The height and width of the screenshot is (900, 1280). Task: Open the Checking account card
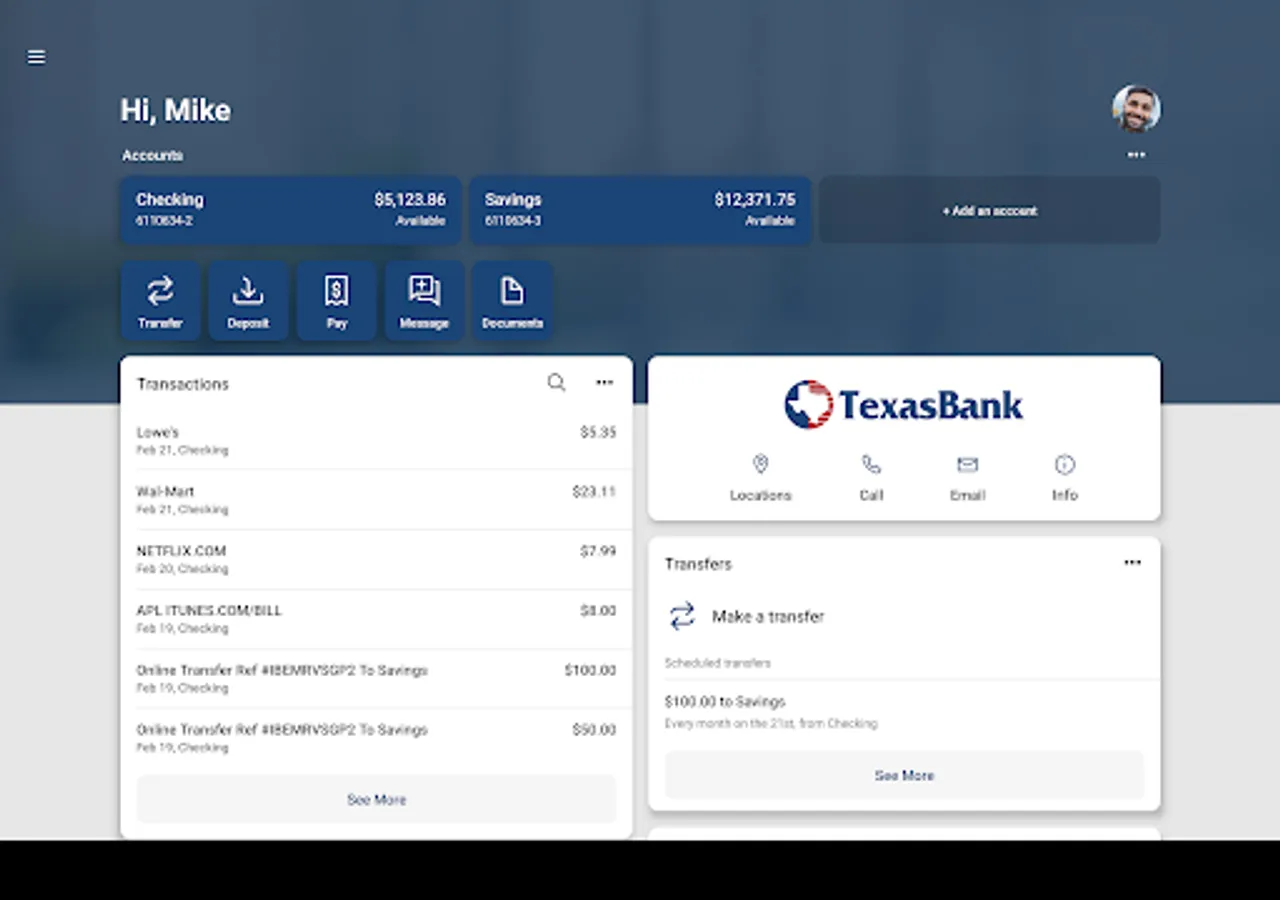(x=290, y=210)
